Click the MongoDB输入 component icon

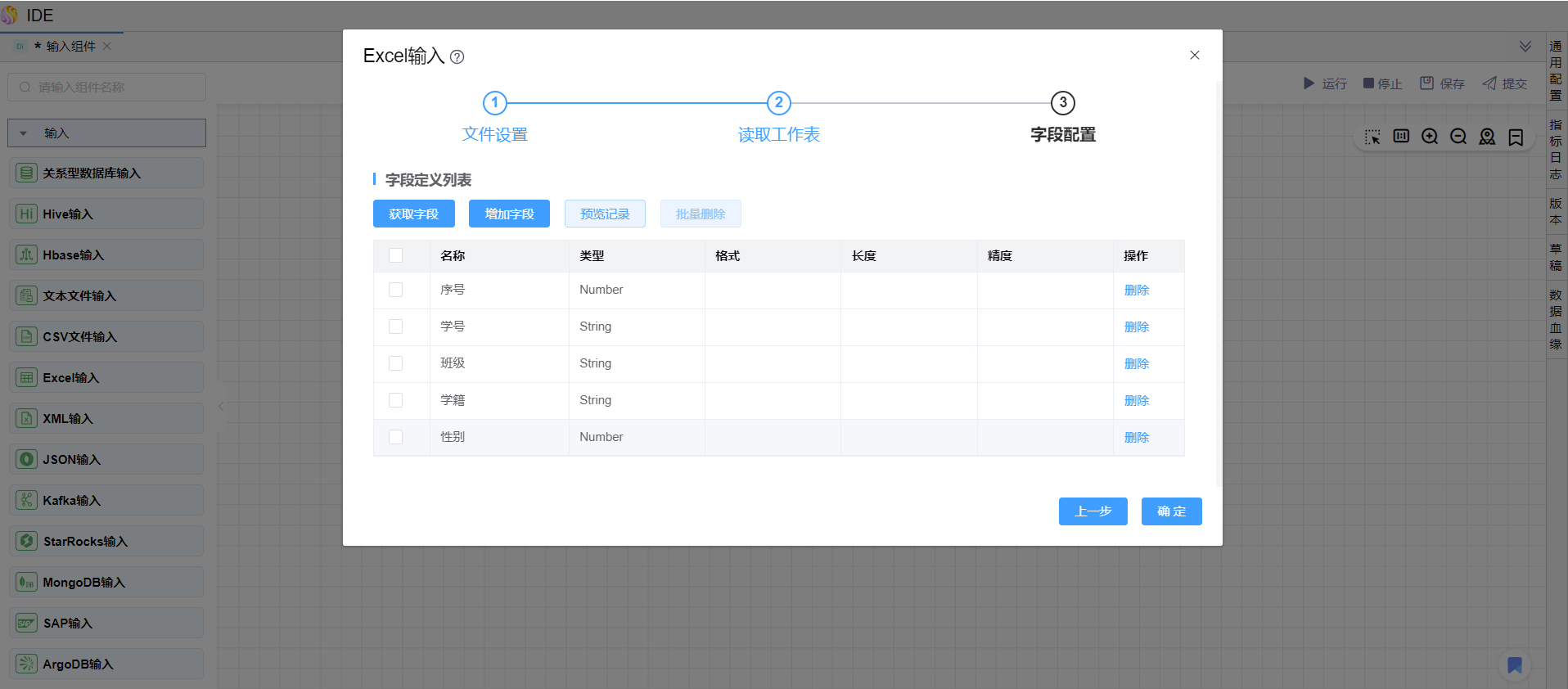point(27,582)
